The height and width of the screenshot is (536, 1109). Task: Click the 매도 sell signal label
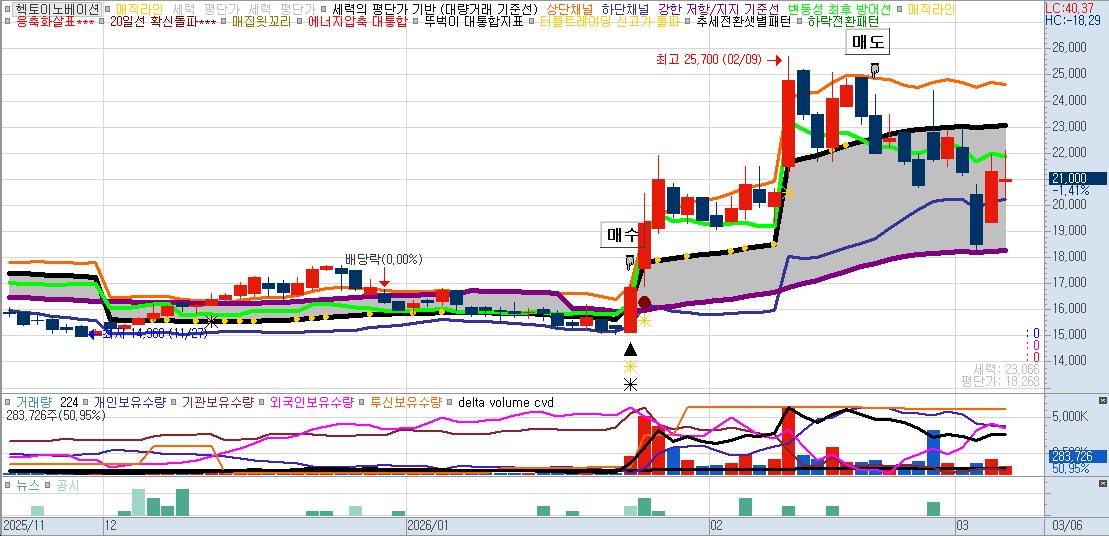point(868,42)
